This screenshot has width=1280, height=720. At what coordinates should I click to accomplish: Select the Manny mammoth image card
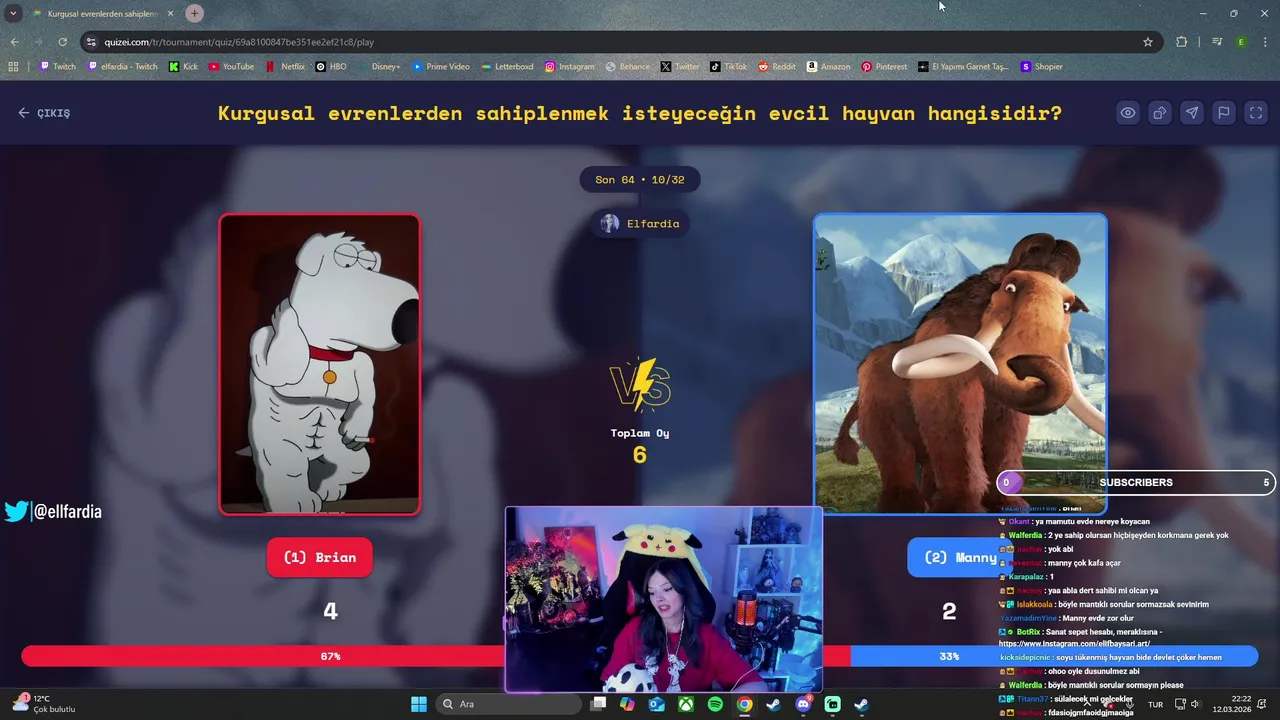tap(960, 364)
